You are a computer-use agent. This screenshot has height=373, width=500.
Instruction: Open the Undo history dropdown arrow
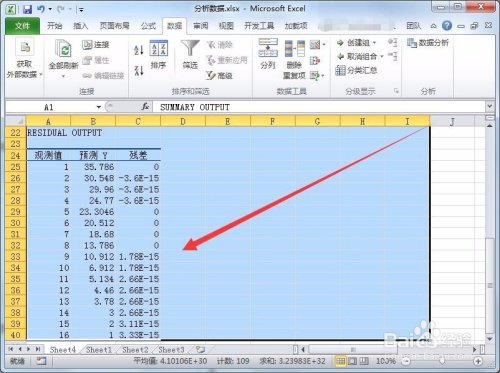click(x=50, y=9)
